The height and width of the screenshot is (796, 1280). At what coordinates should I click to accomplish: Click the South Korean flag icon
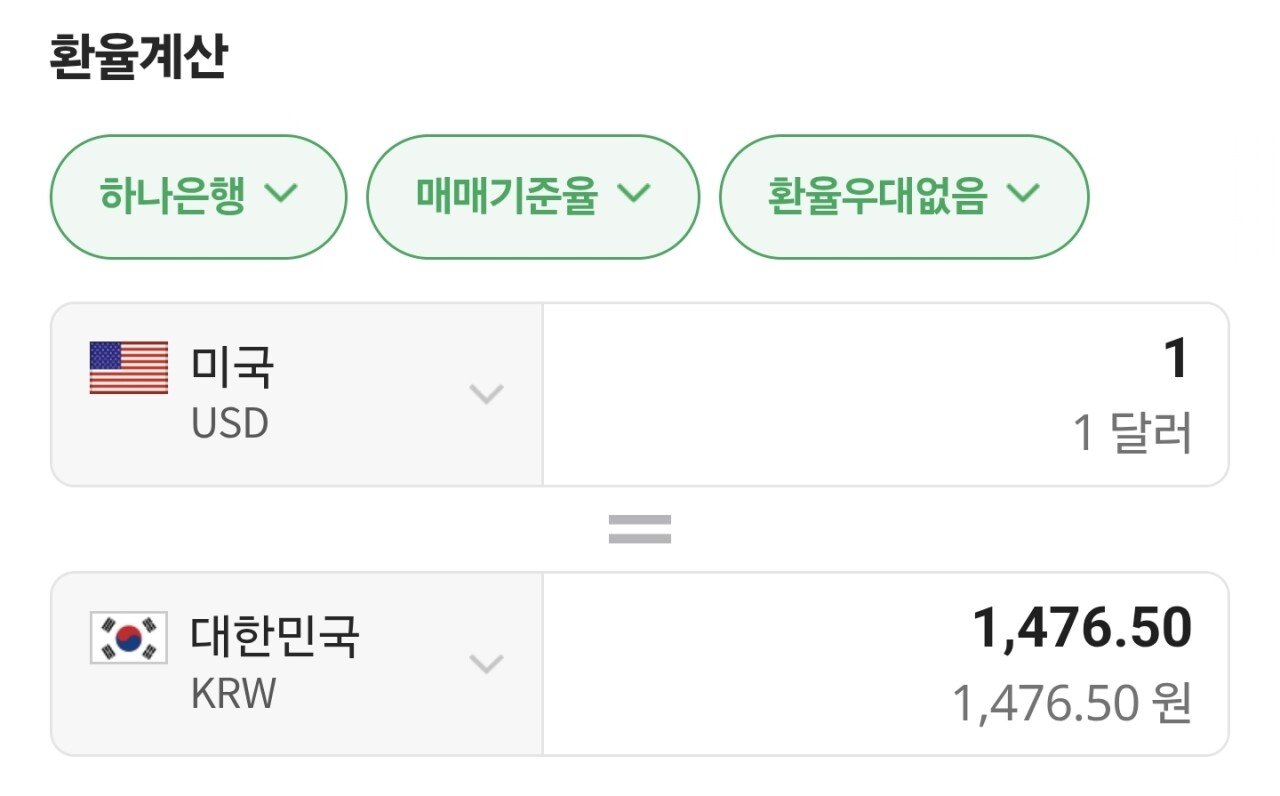point(129,638)
